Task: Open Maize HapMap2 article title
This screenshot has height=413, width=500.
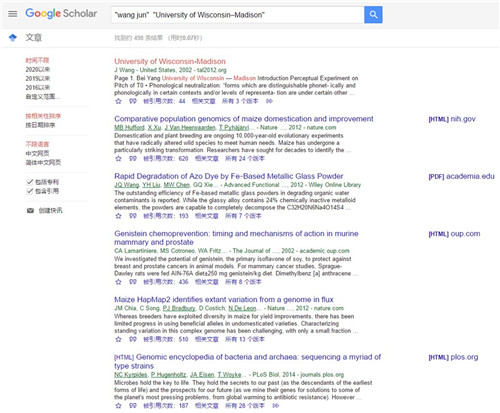Action: pyautogui.click(x=224, y=299)
